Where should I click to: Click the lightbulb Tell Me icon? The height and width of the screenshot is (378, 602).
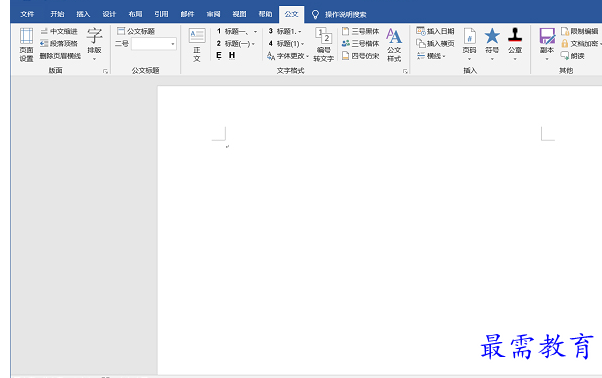(x=315, y=15)
